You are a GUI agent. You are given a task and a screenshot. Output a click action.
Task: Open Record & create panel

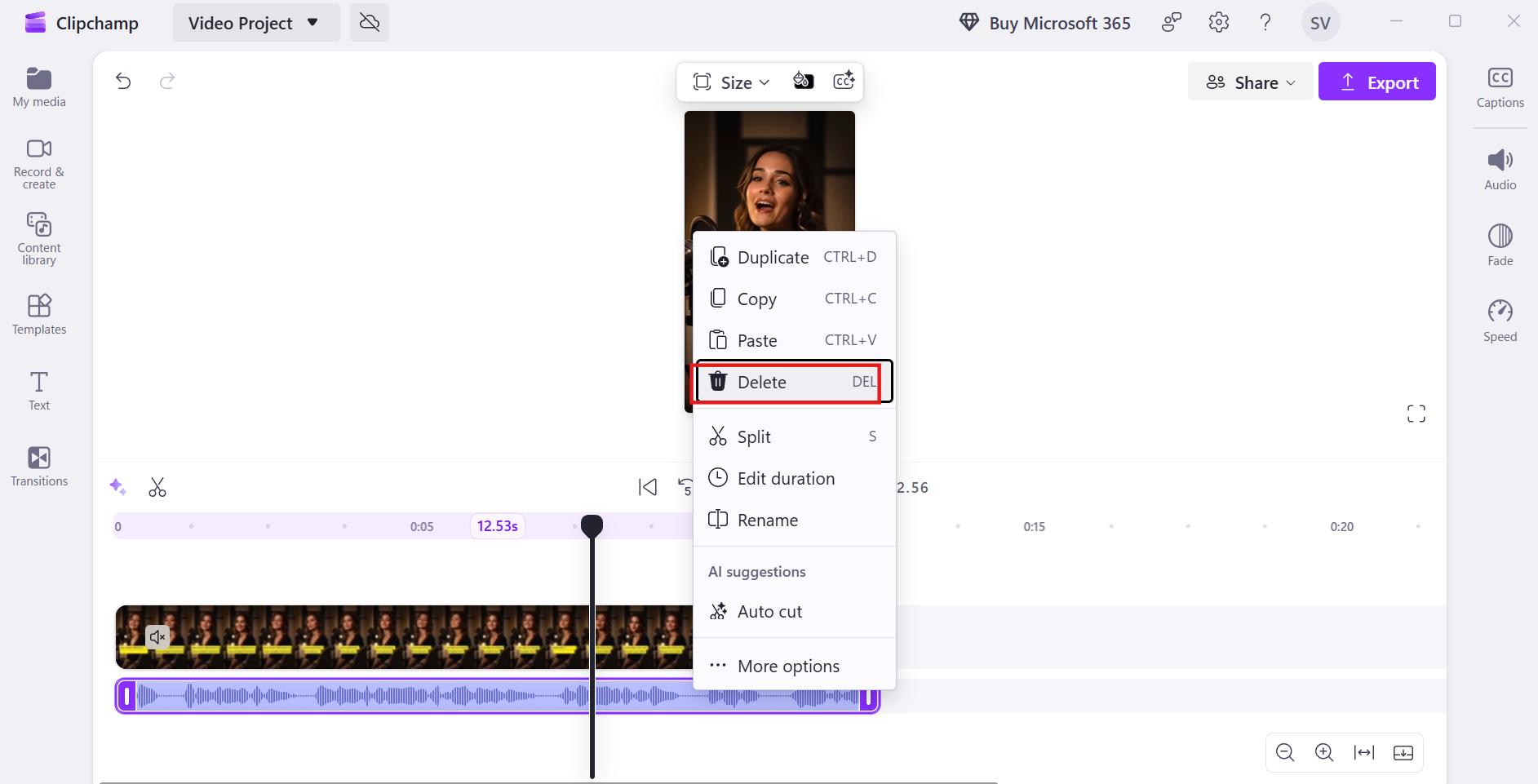[x=39, y=164]
